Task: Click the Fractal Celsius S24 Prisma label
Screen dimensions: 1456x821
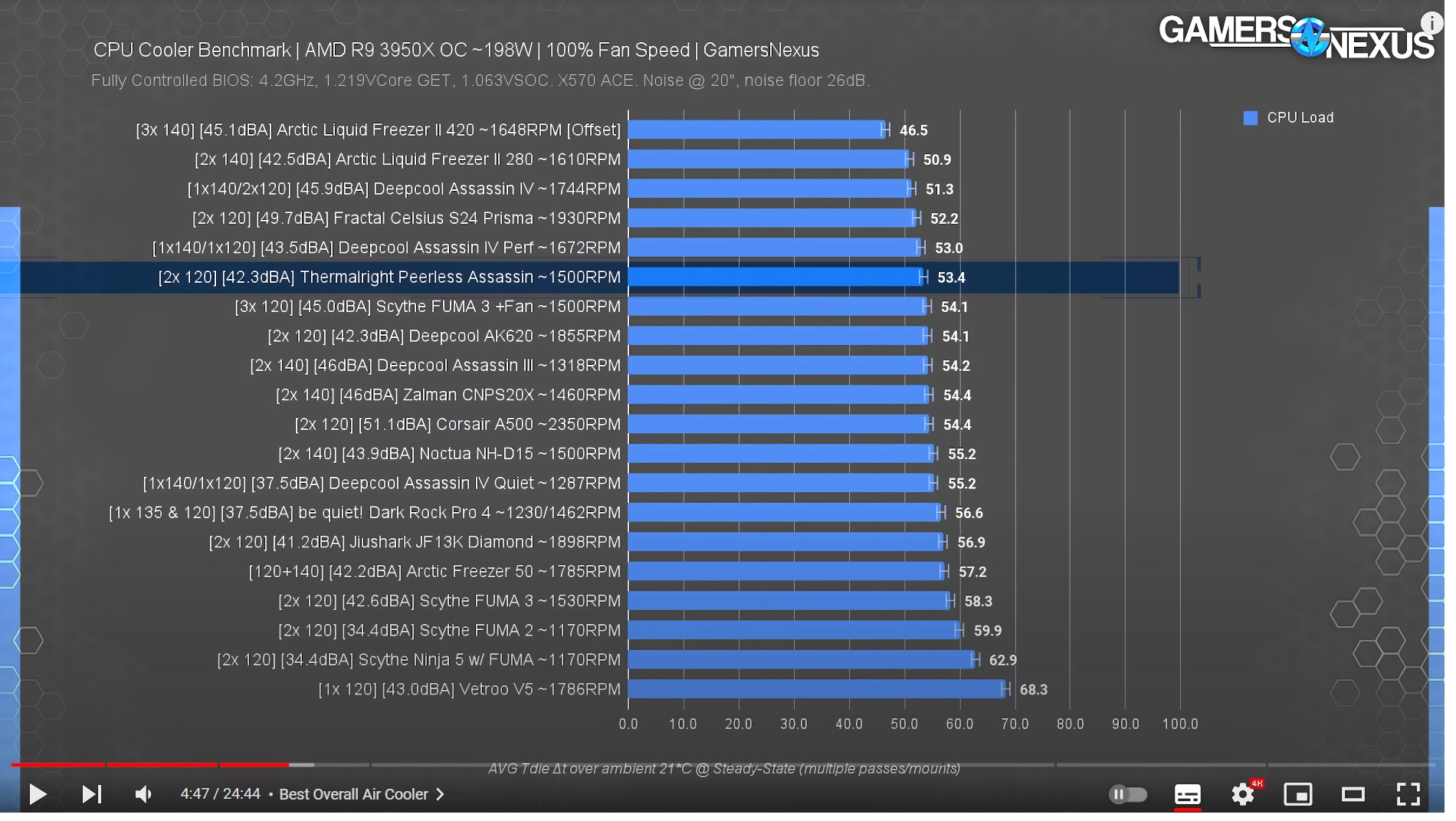Action: click(406, 218)
